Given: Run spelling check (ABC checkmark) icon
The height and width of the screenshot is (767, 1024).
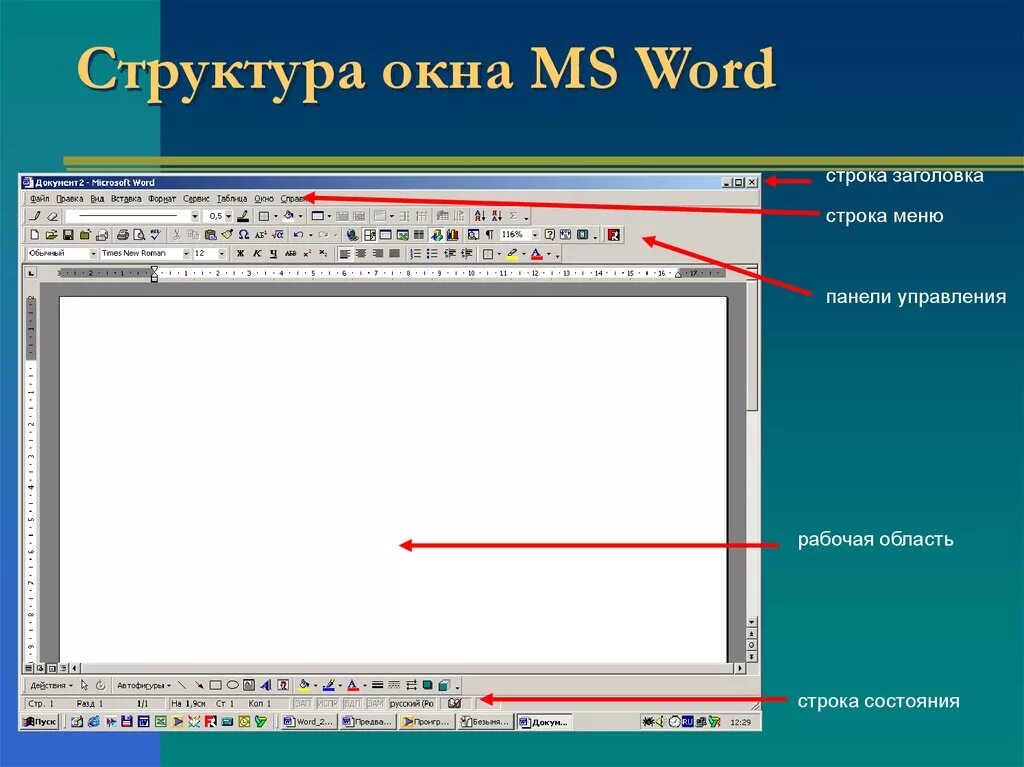Looking at the screenshot, I should pyautogui.click(x=155, y=235).
